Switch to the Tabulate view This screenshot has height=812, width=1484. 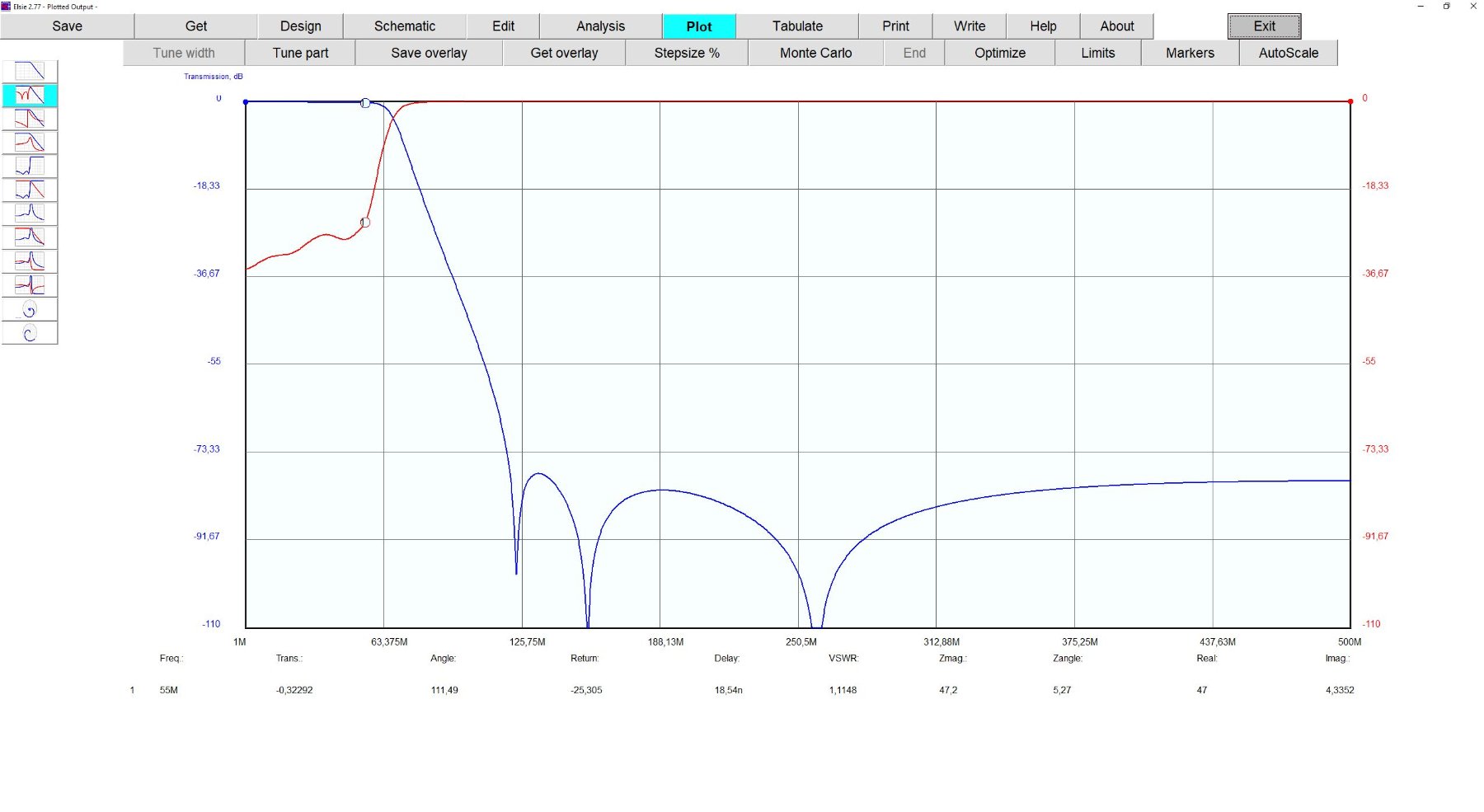tap(797, 26)
